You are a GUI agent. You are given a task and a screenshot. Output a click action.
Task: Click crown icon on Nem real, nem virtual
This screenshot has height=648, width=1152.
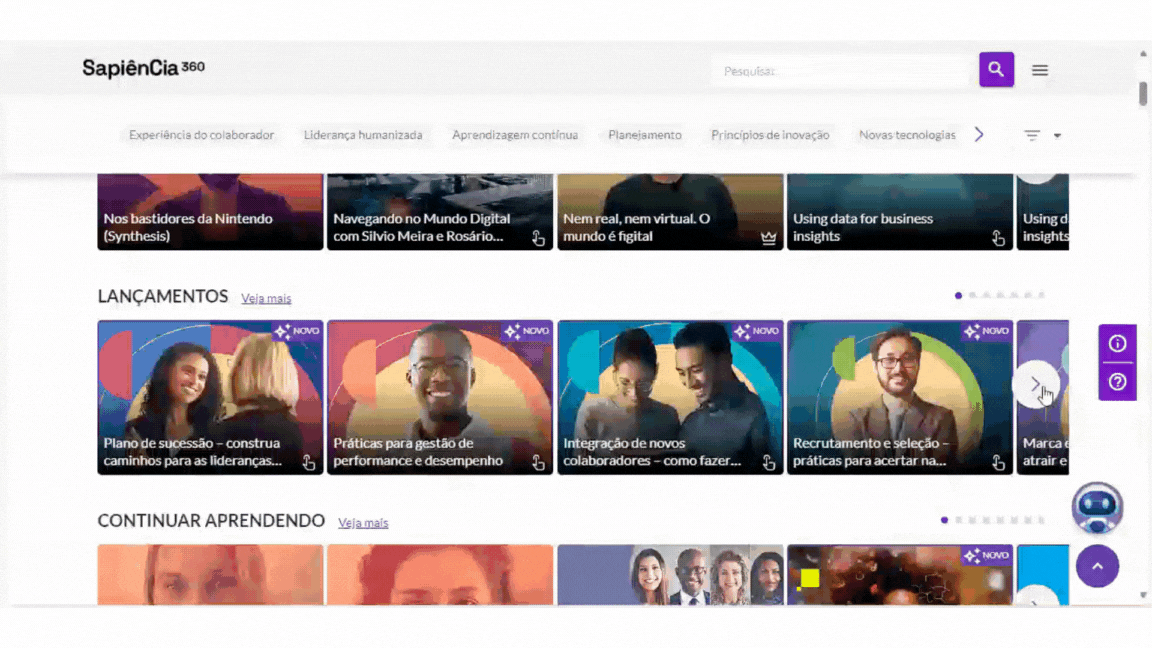[768, 238]
